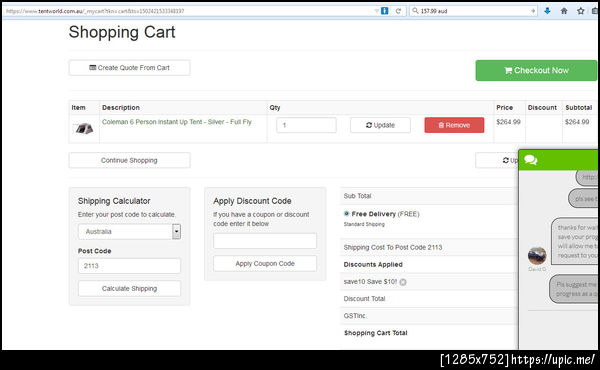The image size is (600, 370).
Task: Click the quantity field for the tent
Action: 307,125
